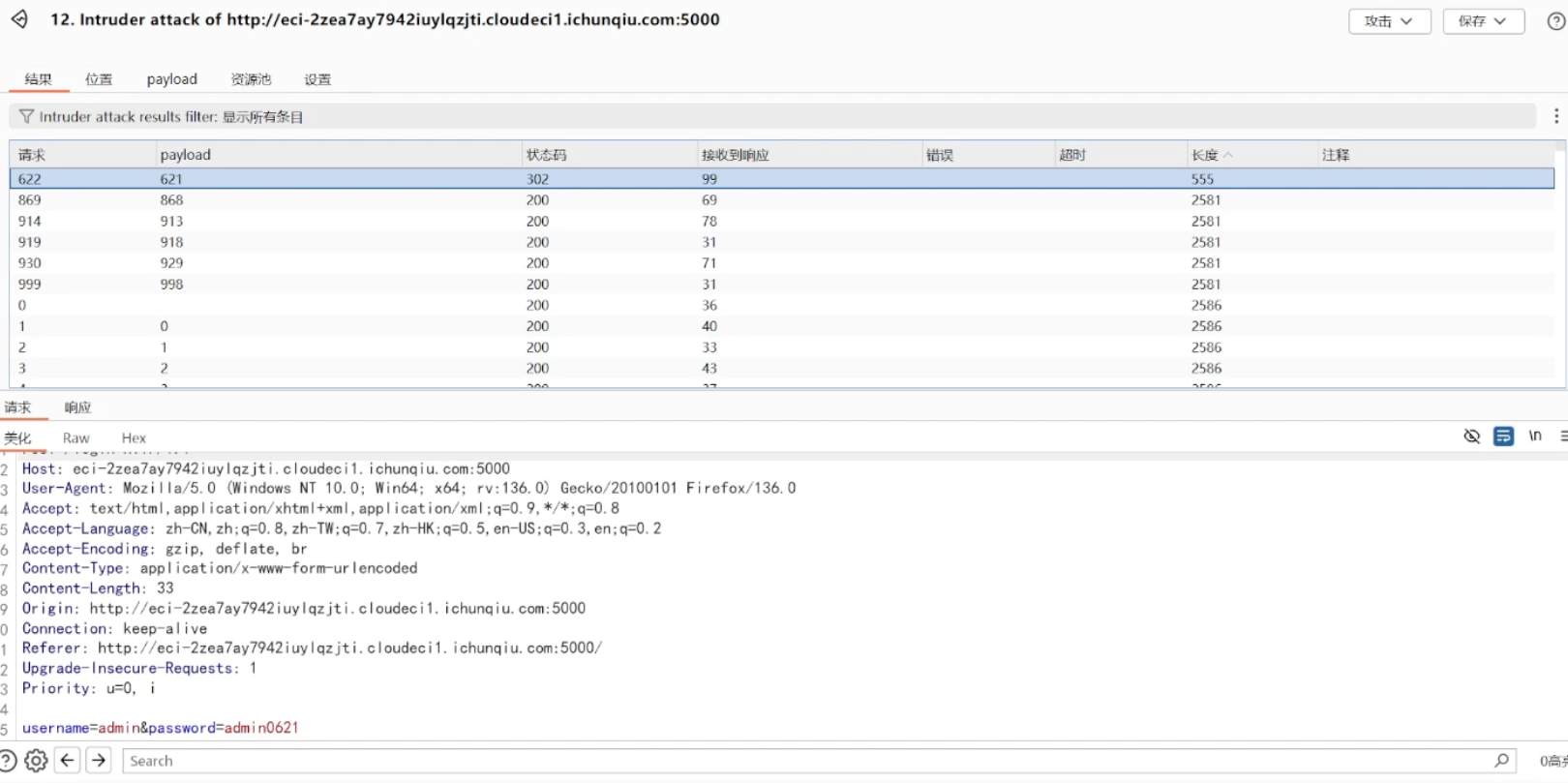The height and width of the screenshot is (783, 1568).
Task: Open the 攻击 attack dropdown
Action: [1389, 21]
